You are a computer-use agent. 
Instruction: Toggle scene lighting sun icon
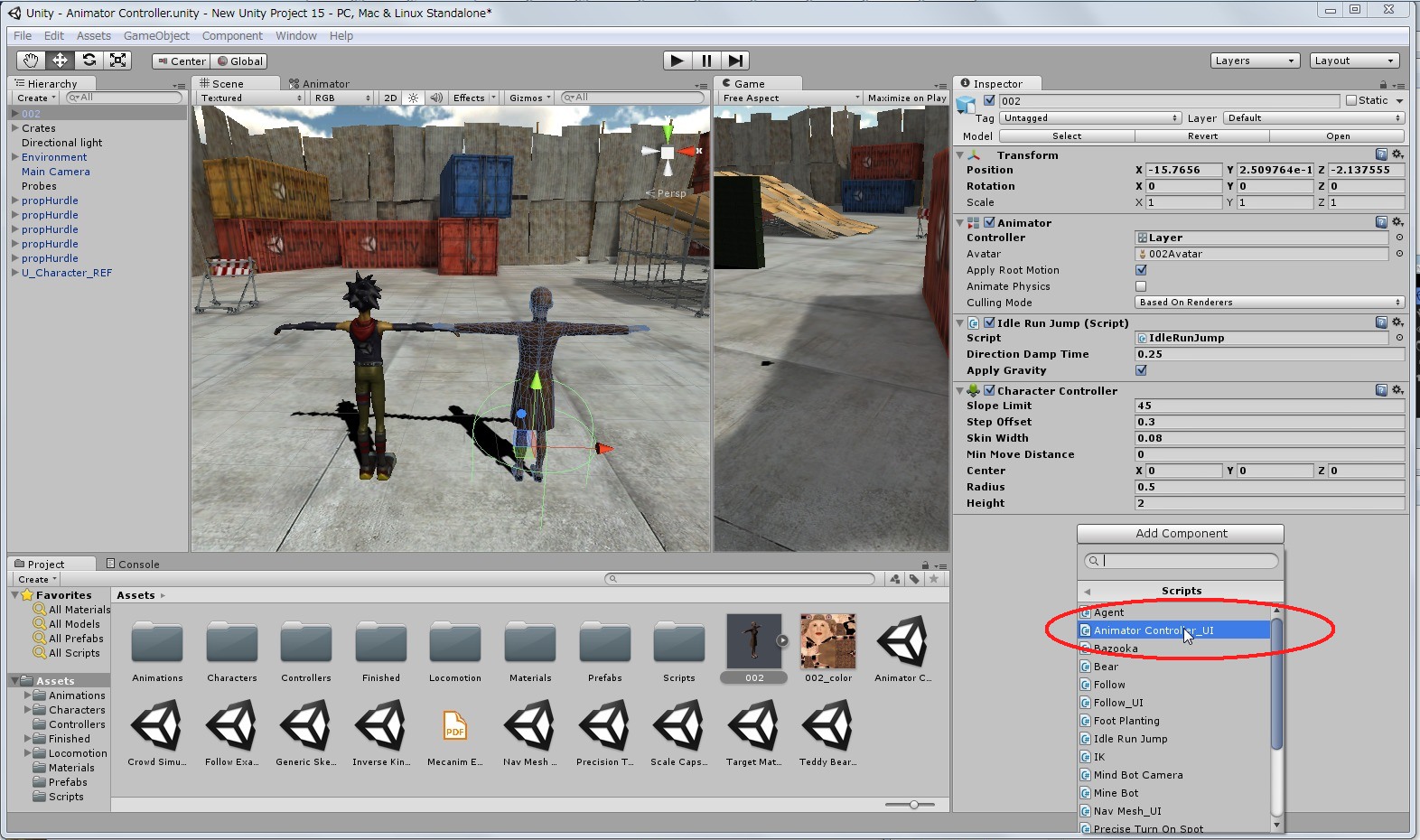pyautogui.click(x=413, y=98)
